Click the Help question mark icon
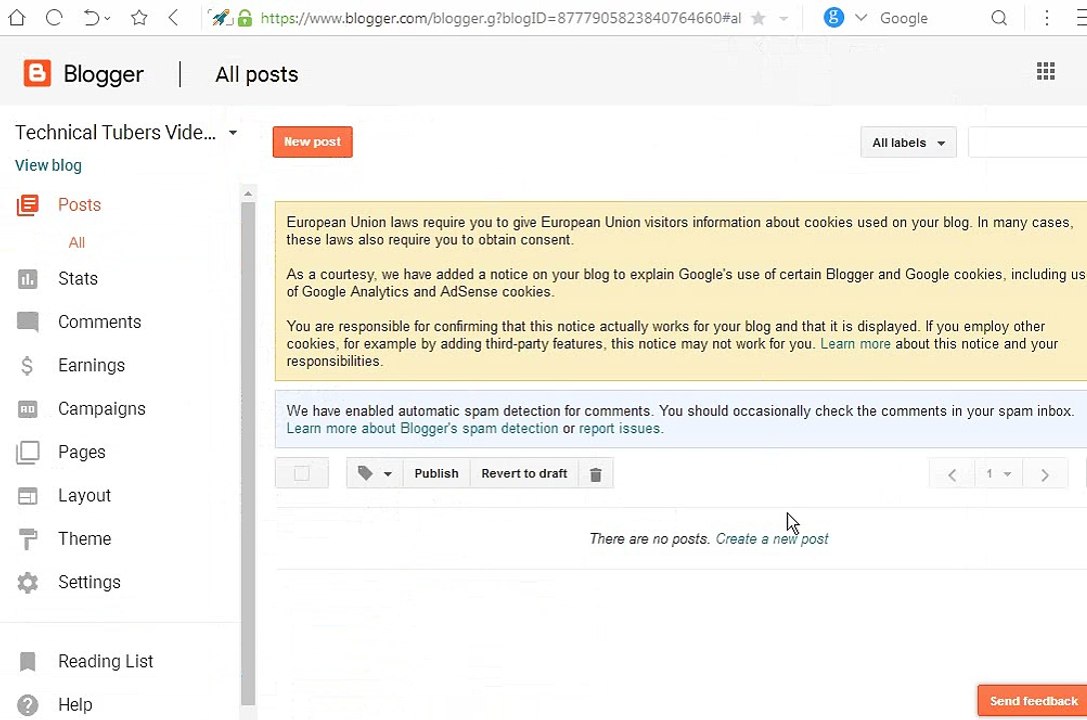 [27, 705]
